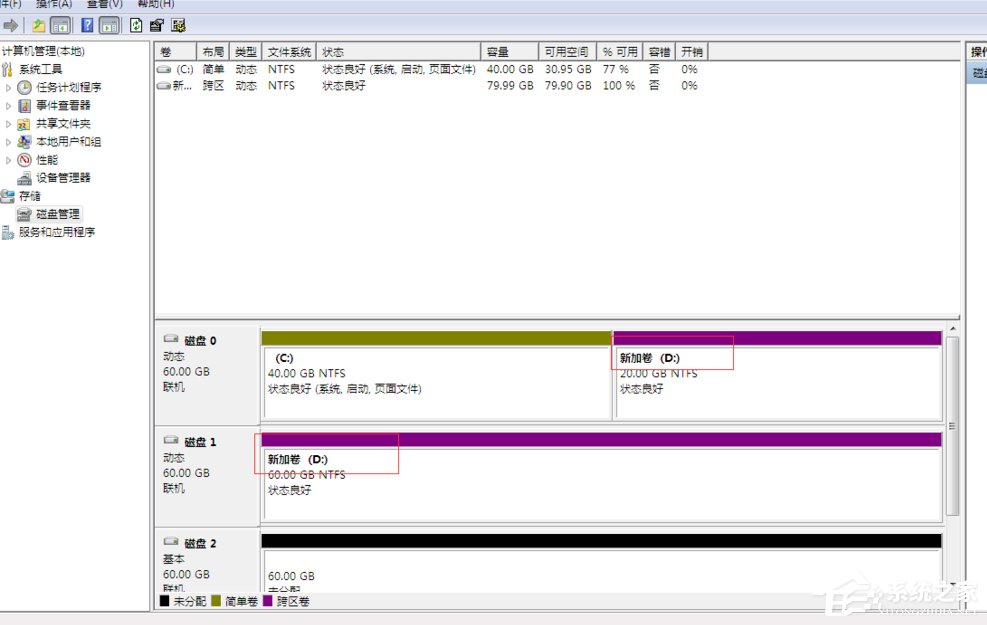Open the 任务计划程序 sidebar item
Screen dimensions: 987x625
click(58, 87)
